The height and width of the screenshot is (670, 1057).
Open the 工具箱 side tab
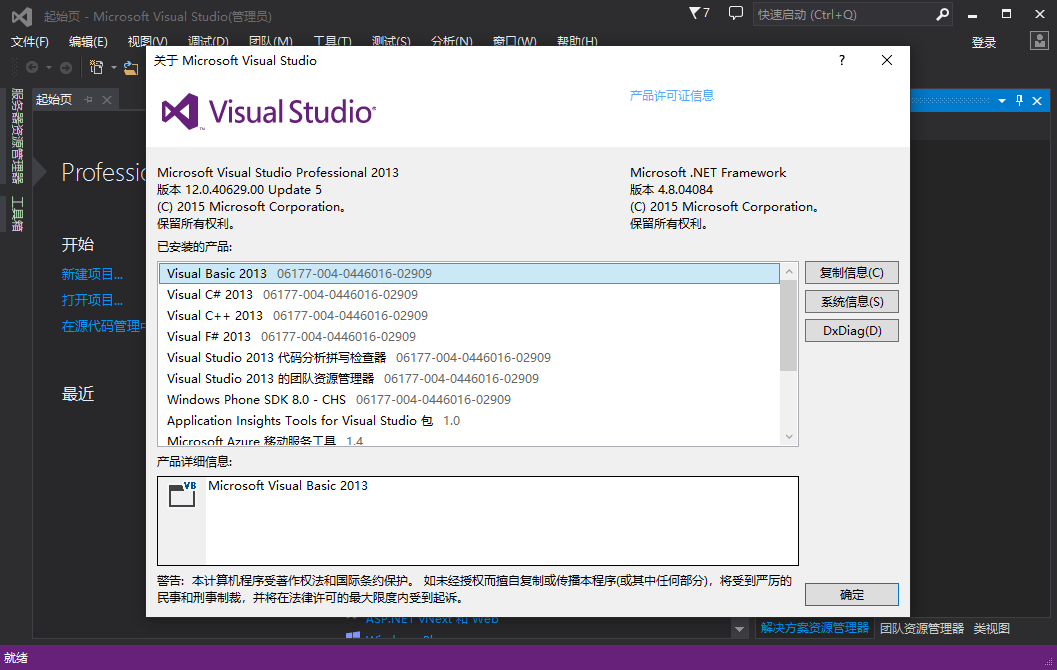click(x=17, y=214)
